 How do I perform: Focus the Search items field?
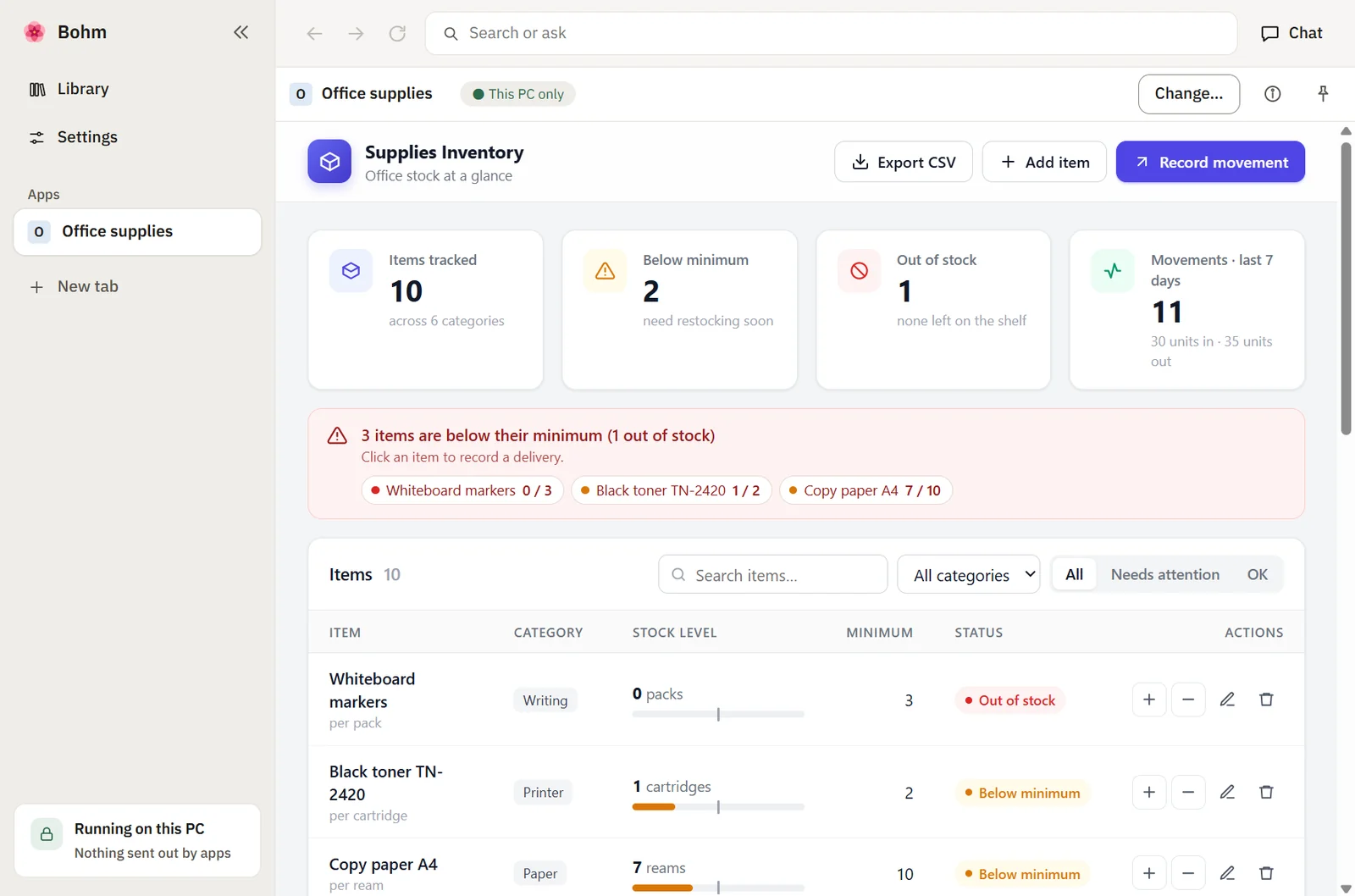[x=772, y=574]
